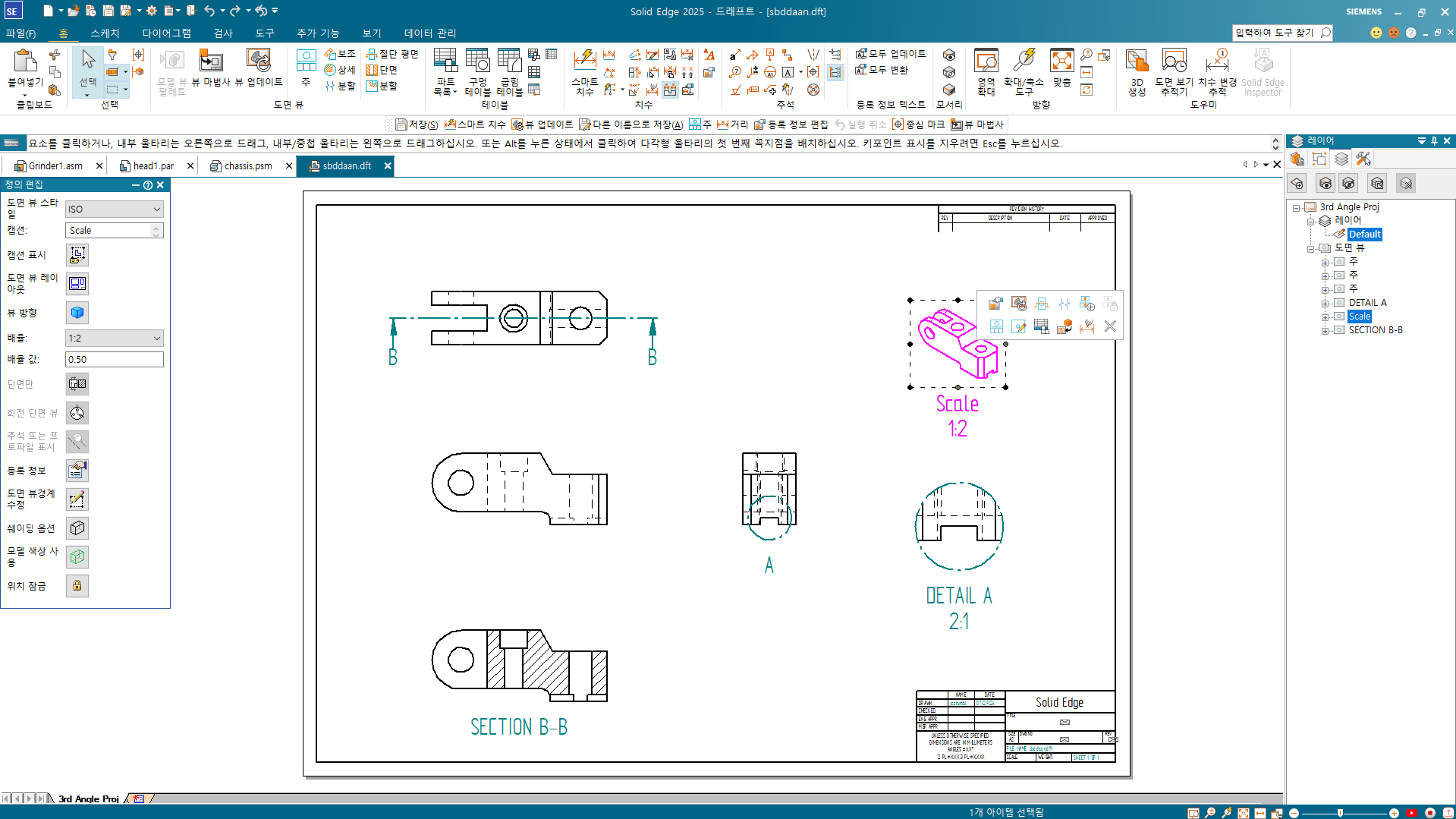
Task: Expand the Scale drawing view tree node
Action: click(x=1325, y=317)
